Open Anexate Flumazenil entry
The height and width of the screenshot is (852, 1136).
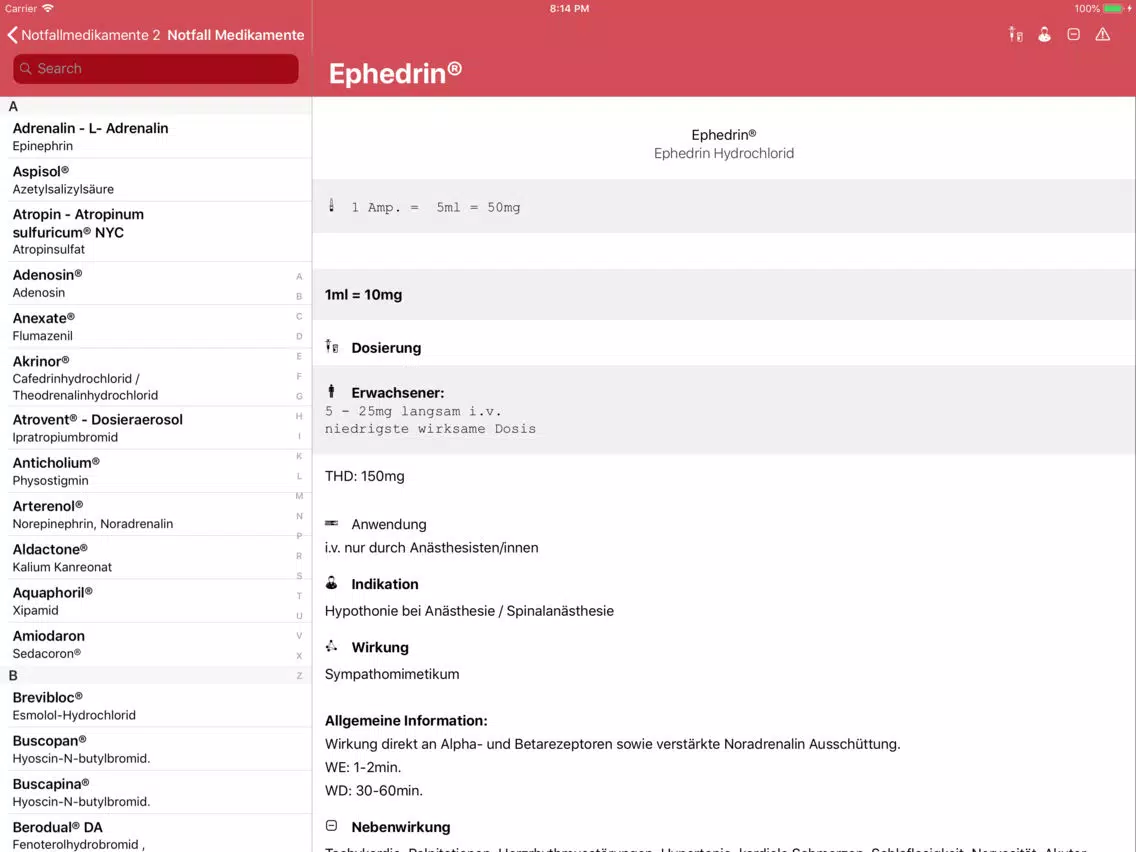click(x=156, y=327)
